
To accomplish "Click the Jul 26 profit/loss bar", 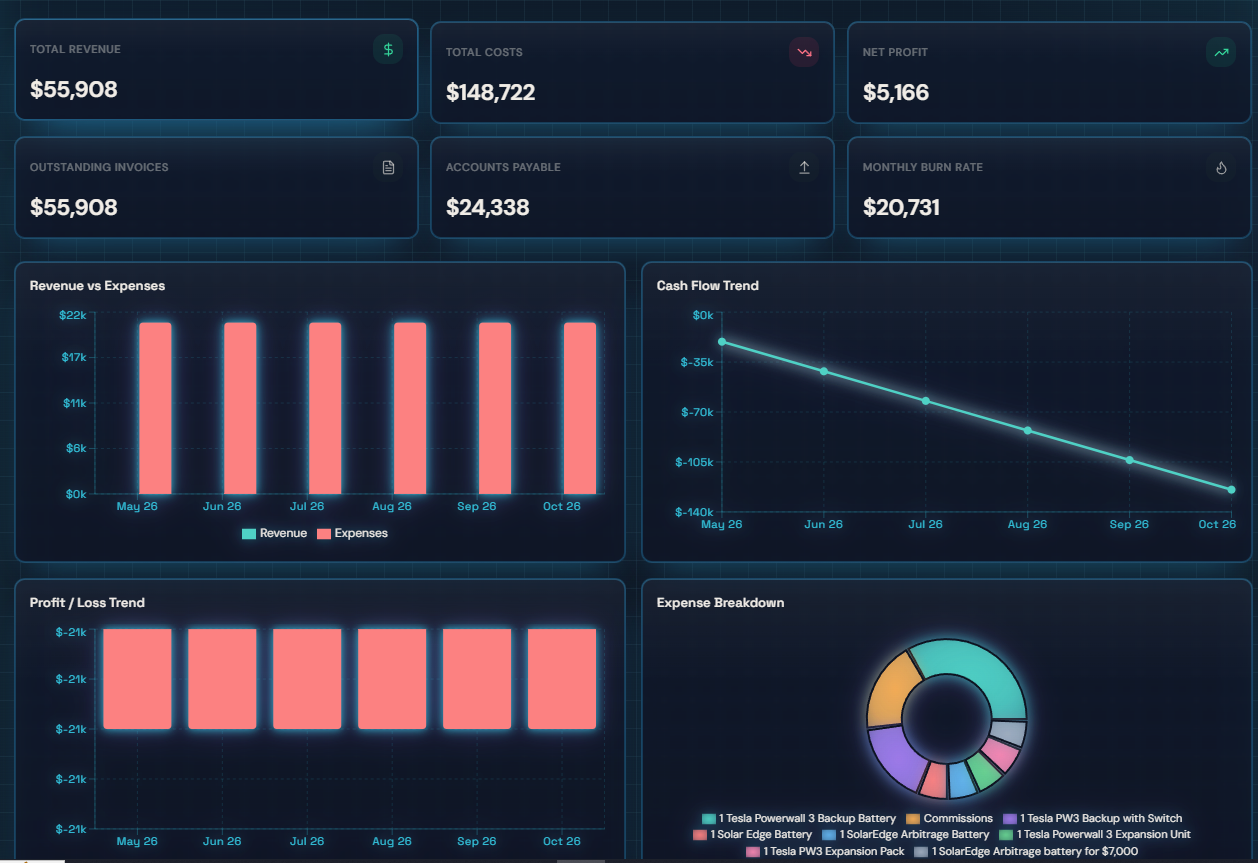I will pyautogui.click(x=307, y=679).
